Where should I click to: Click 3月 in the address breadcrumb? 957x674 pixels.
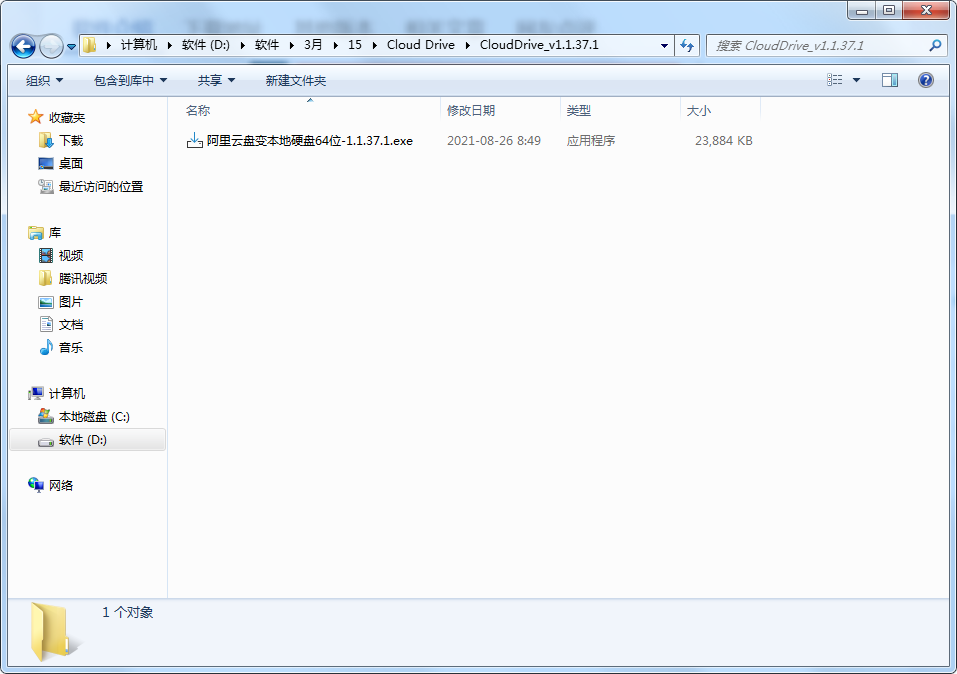(x=313, y=45)
